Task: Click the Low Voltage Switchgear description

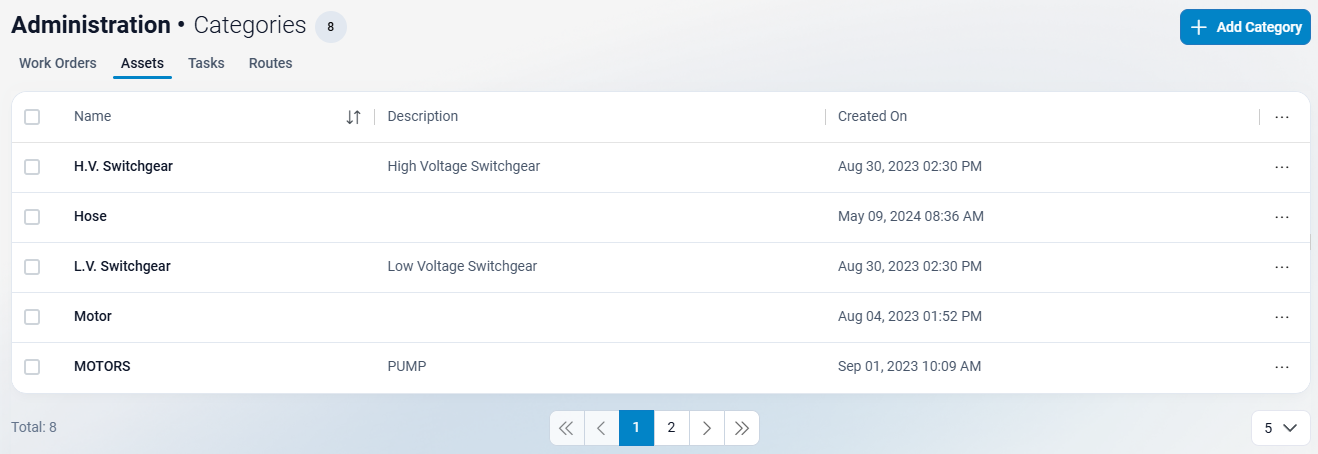Action: tap(462, 266)
